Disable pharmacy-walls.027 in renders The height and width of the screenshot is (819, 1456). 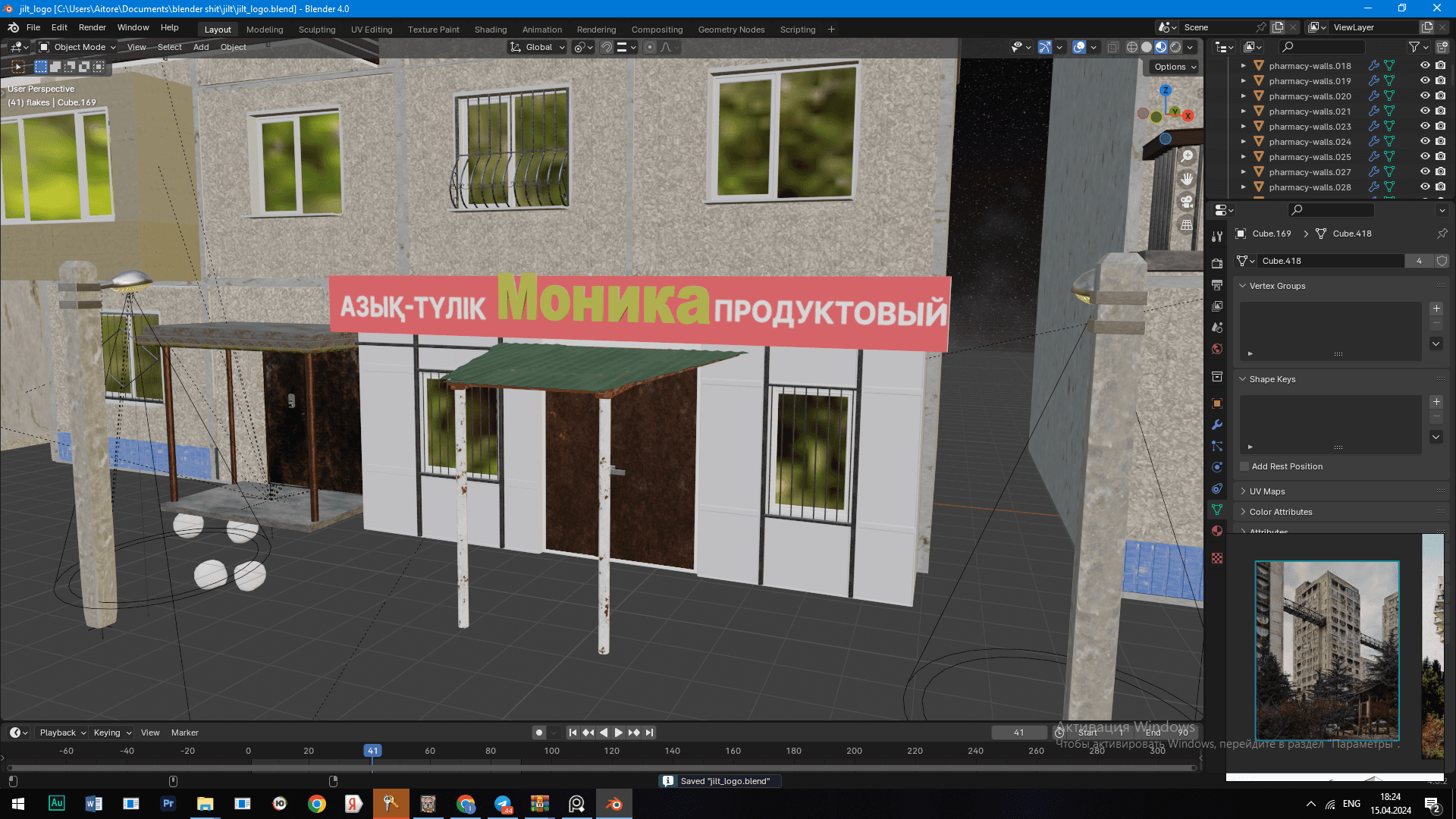pyautogui.click(x=1440, y=172)
